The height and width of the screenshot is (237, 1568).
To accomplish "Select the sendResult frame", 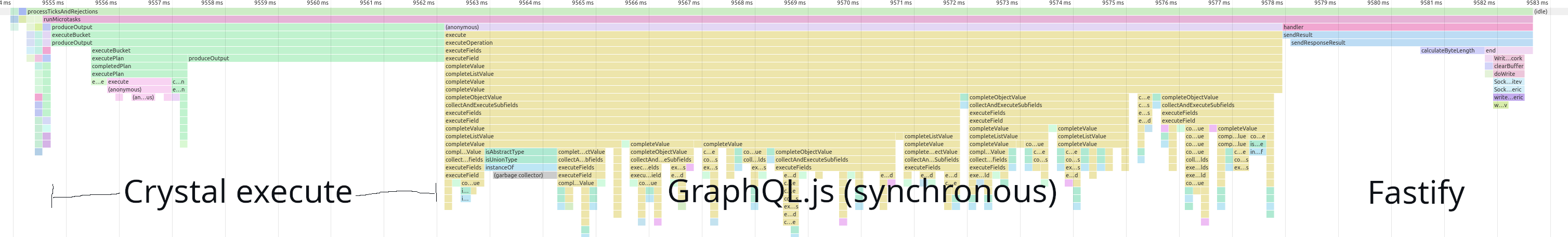I will (x=1407, y=35).
